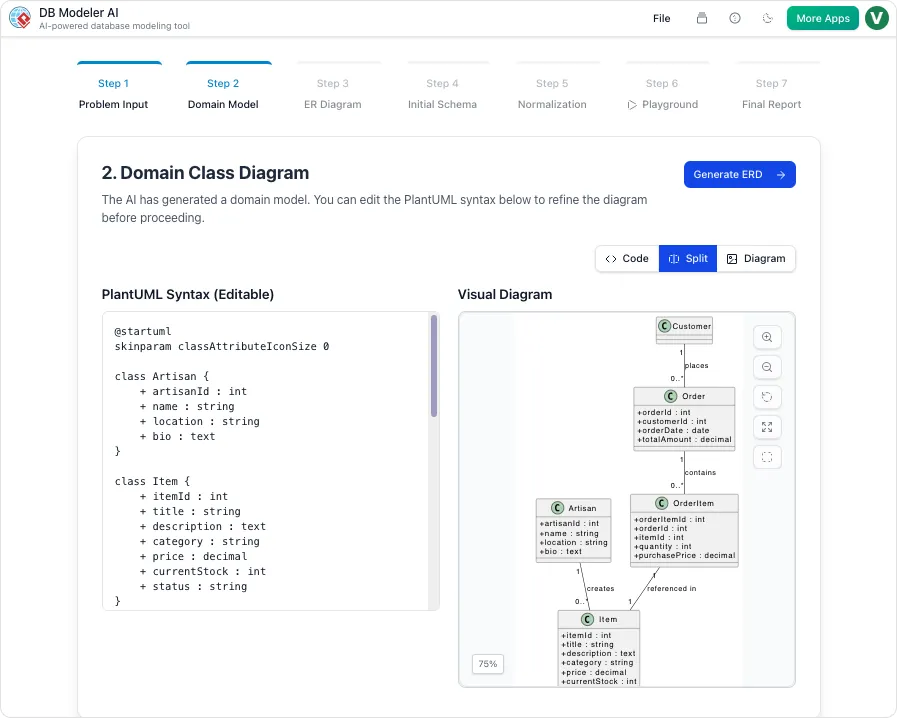Open More Apps
Image resolution: width=897 pixels, height=718 pixels.
[822, 18]
